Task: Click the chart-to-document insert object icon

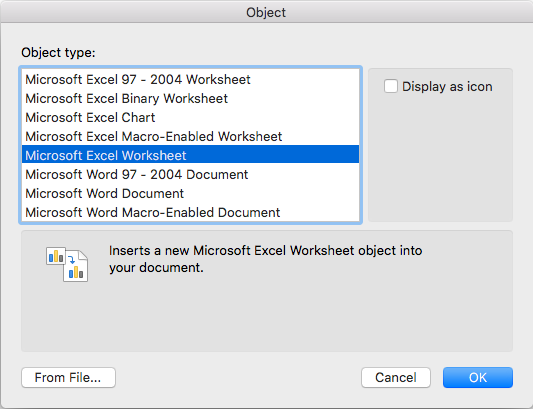Action: pyautogui.click(x=67, y=264)
